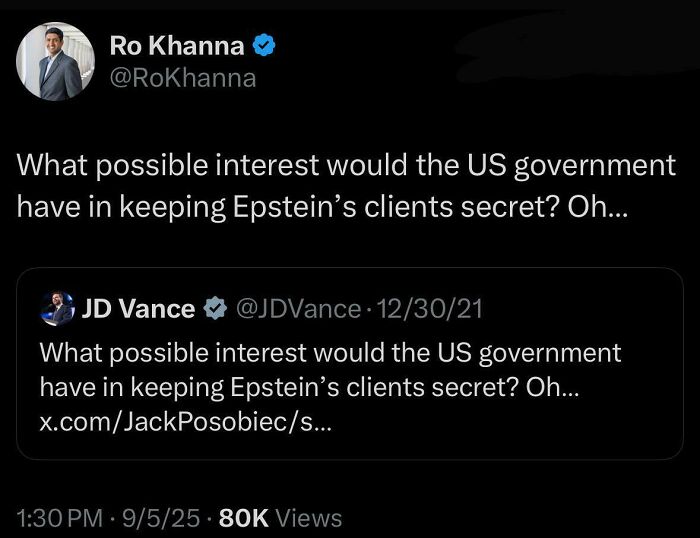Click the first line of Ro Khanna's post
This screenshot has height=538, width=700.
[x=346, y=165]
